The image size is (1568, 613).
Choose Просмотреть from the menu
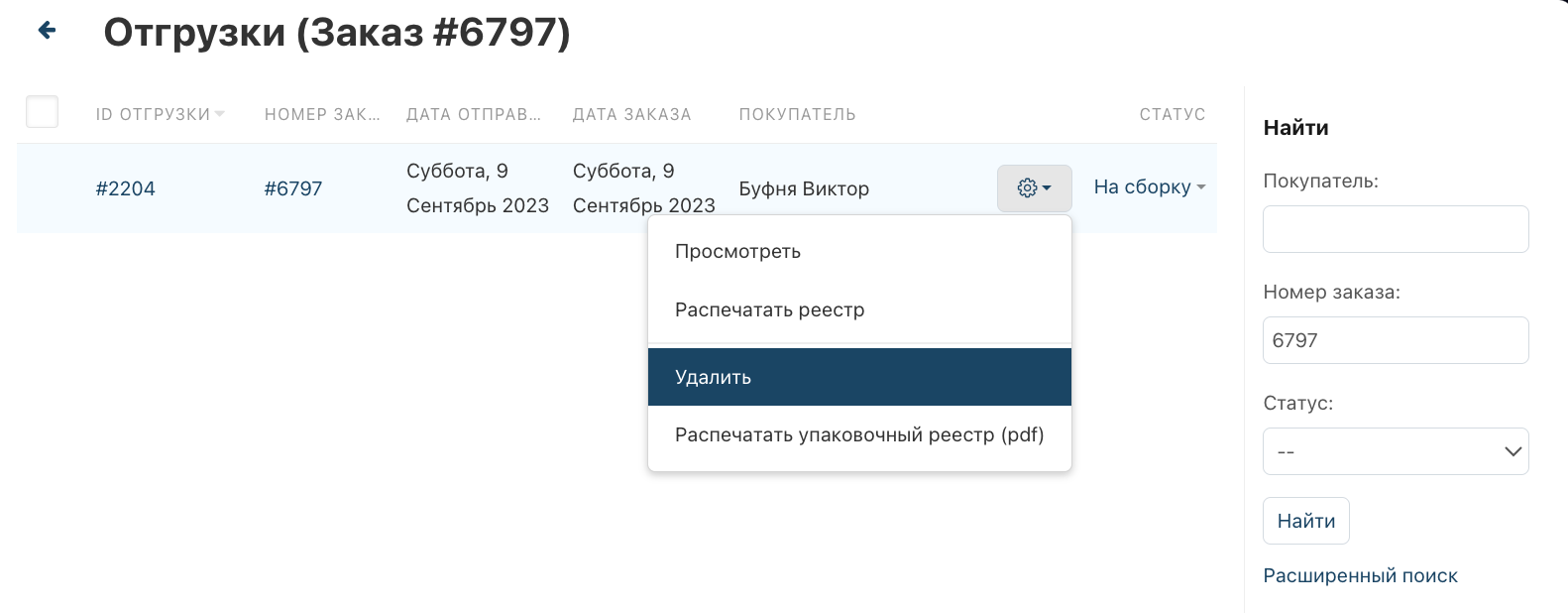[737, 251]
